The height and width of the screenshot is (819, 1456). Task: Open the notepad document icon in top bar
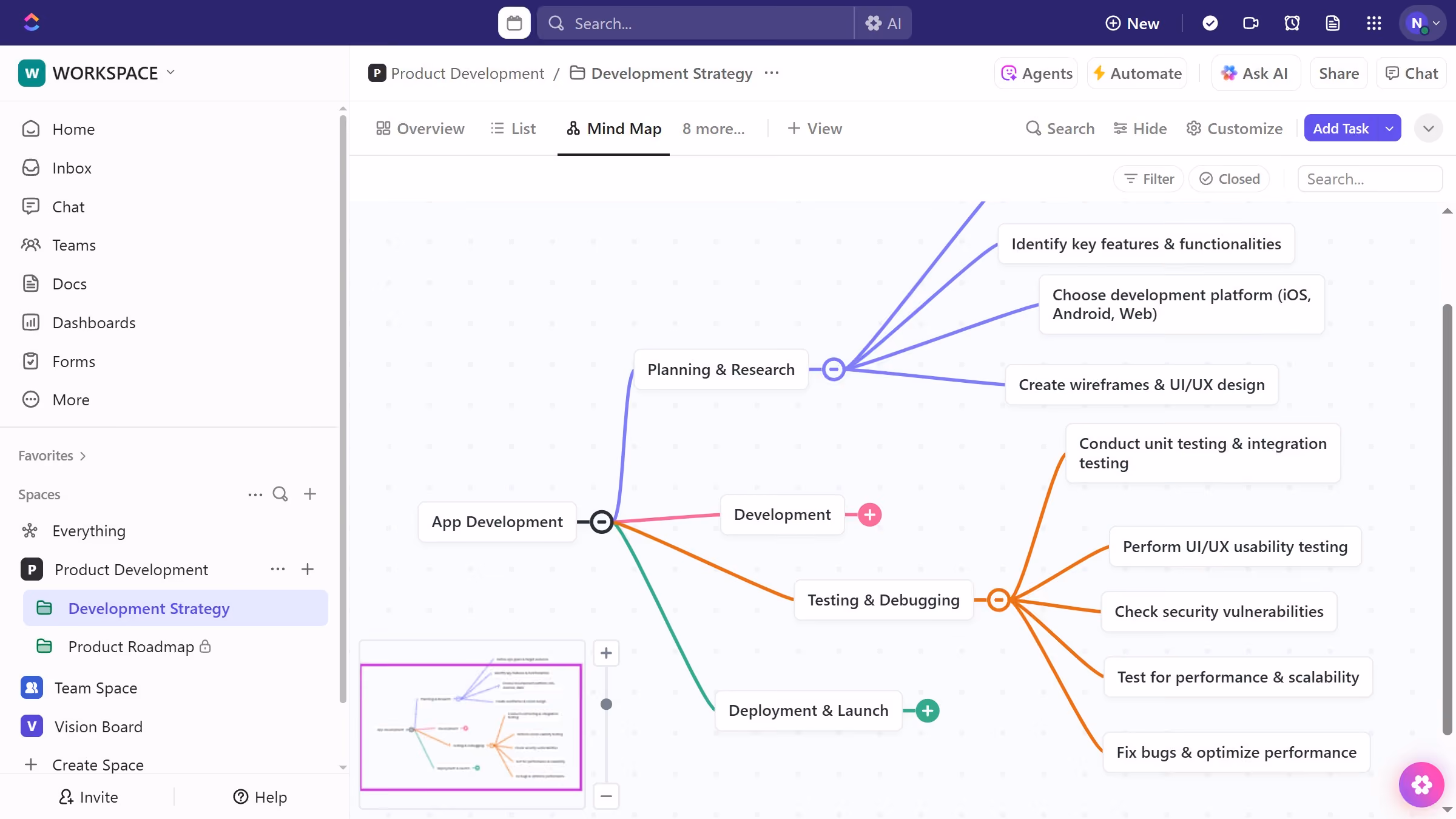click(1332, 23)
